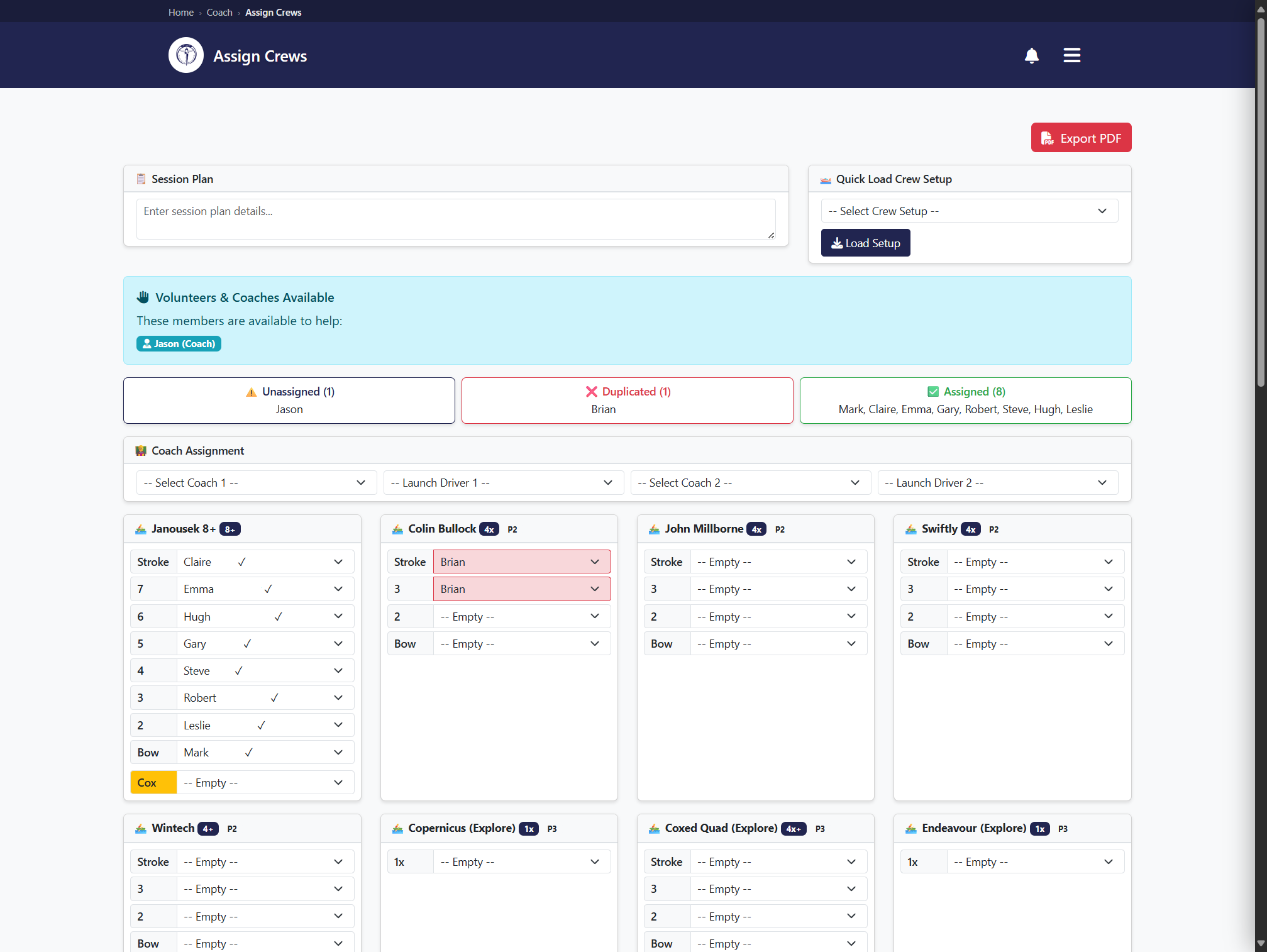Click the Coxed Quad (Explore) boat icon
This screenshot has height=952, width=1267.
[654, 829]
